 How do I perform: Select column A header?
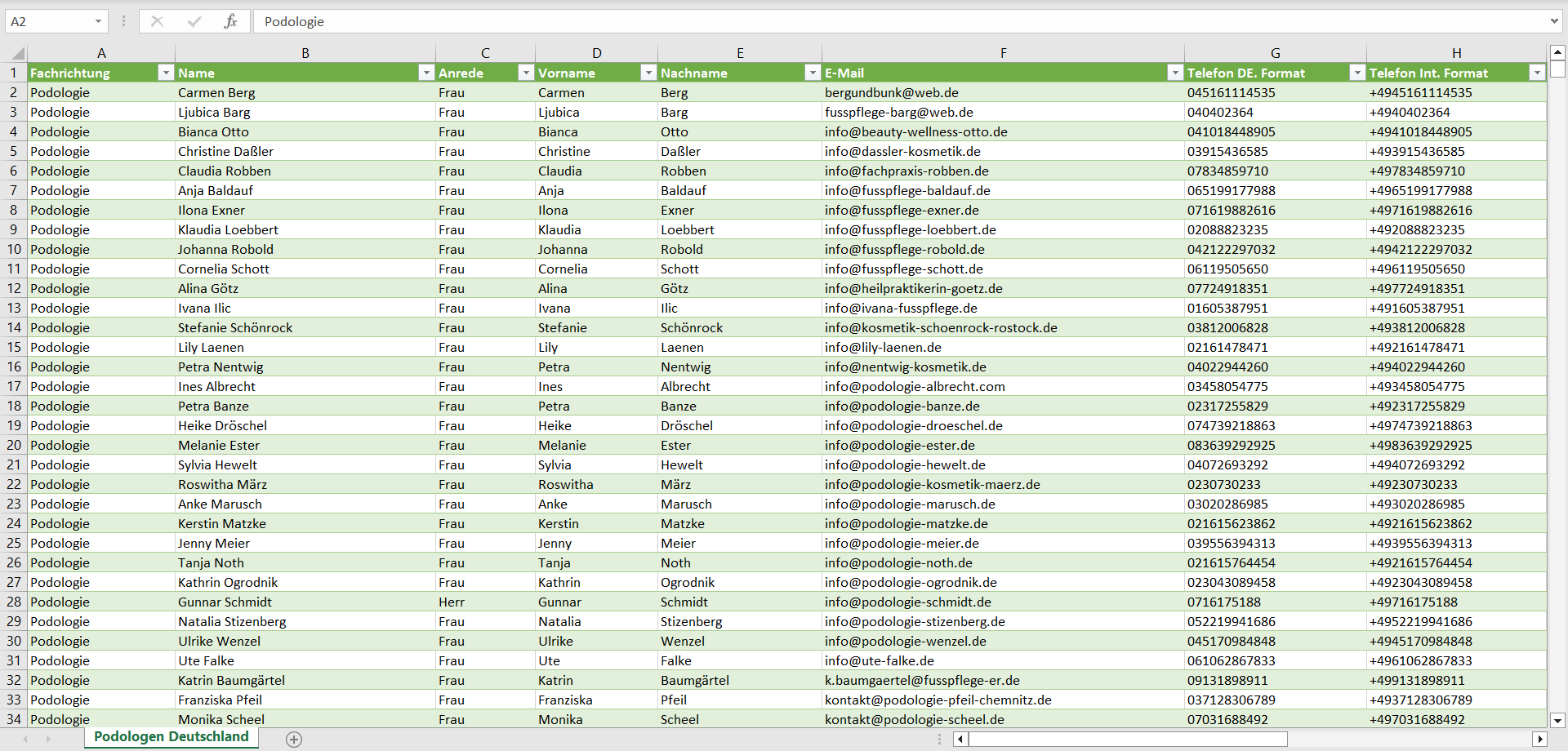[101, 53]
